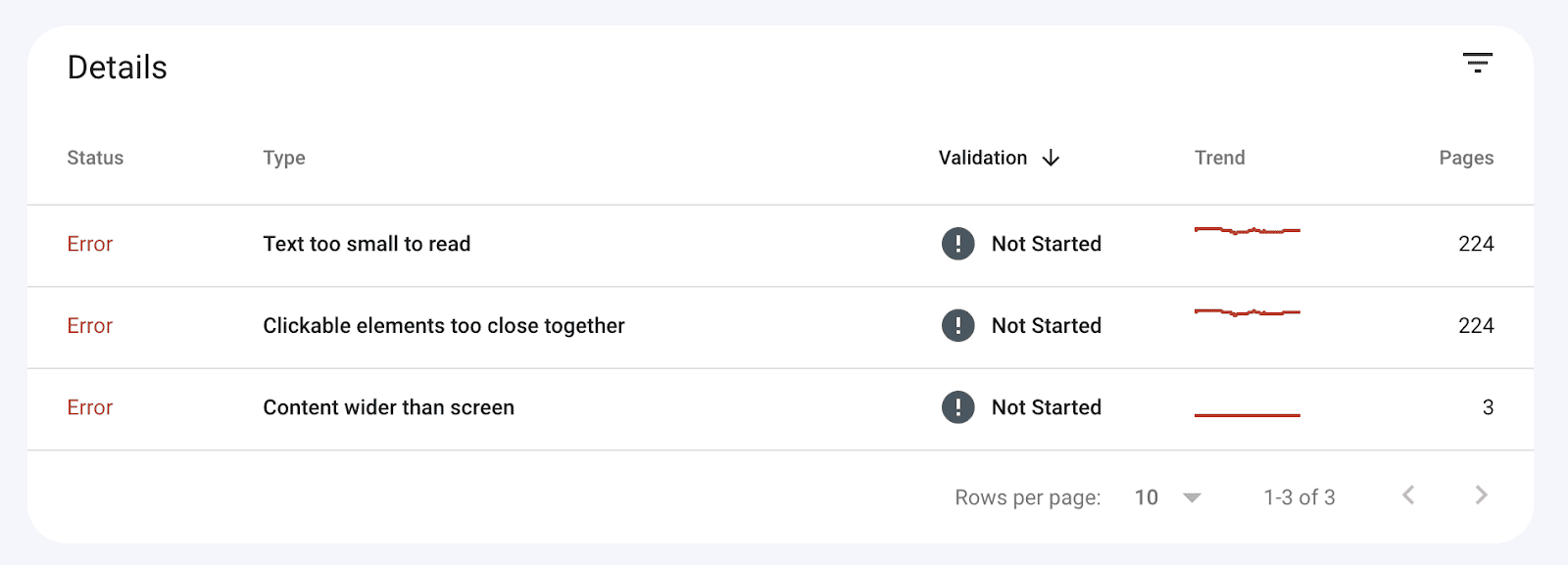Screen dimensions: 1568x565
Task: Open "Clickable elements too close together" issue
Action: click(443, 325)
